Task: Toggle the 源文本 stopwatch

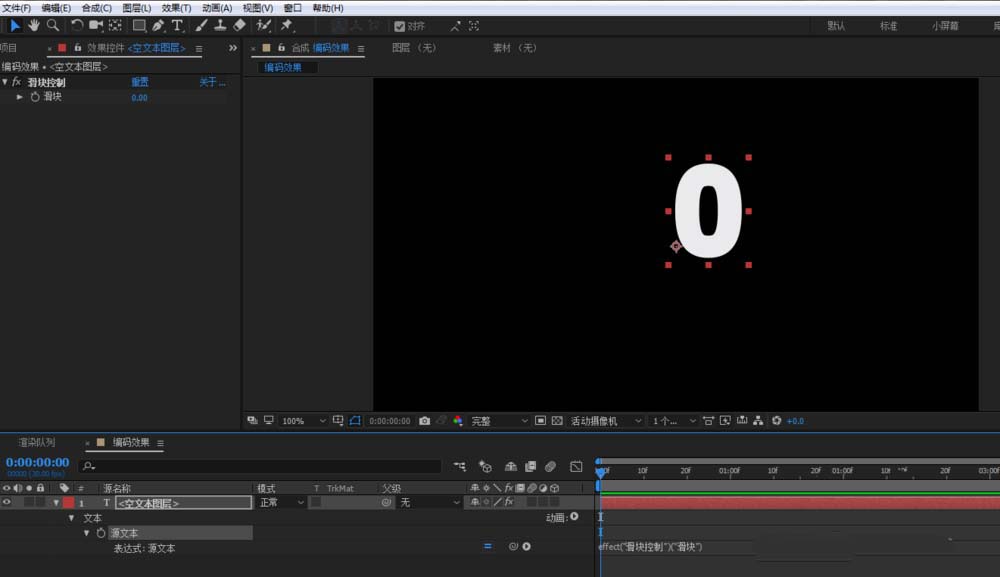Action: (101, 533)
